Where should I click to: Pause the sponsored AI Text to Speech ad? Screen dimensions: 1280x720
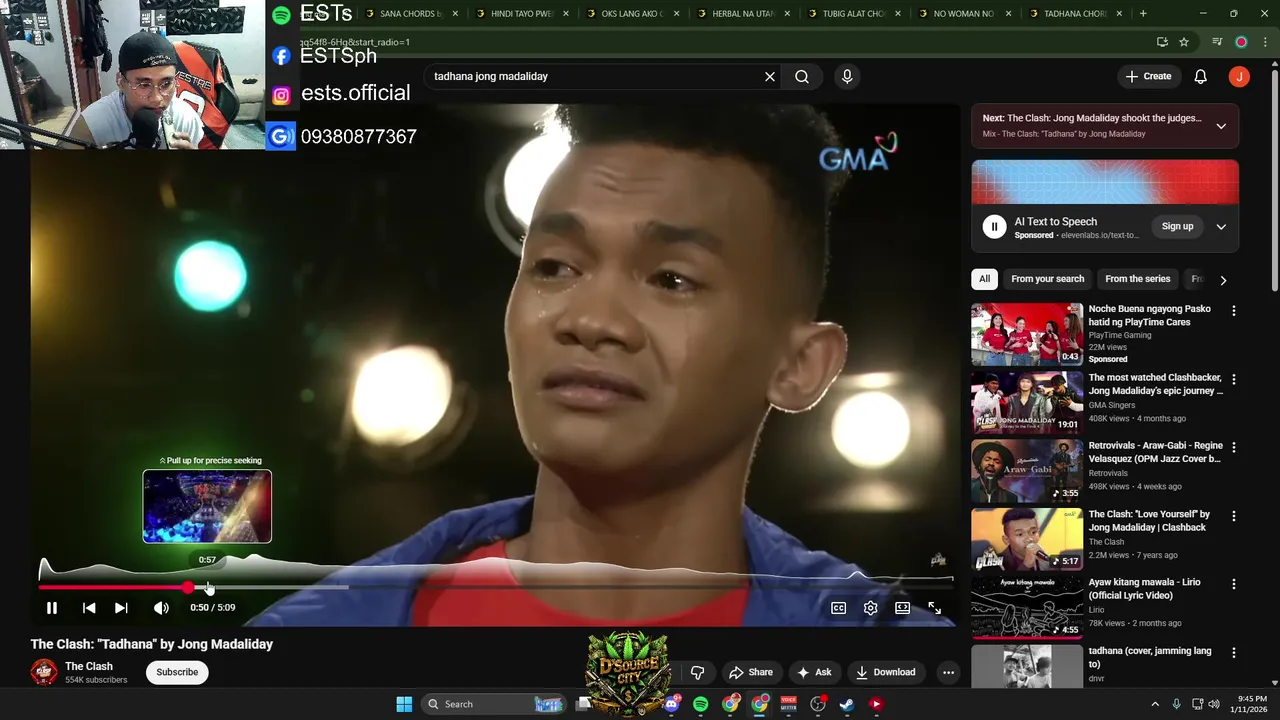click(x=994, y=227)
